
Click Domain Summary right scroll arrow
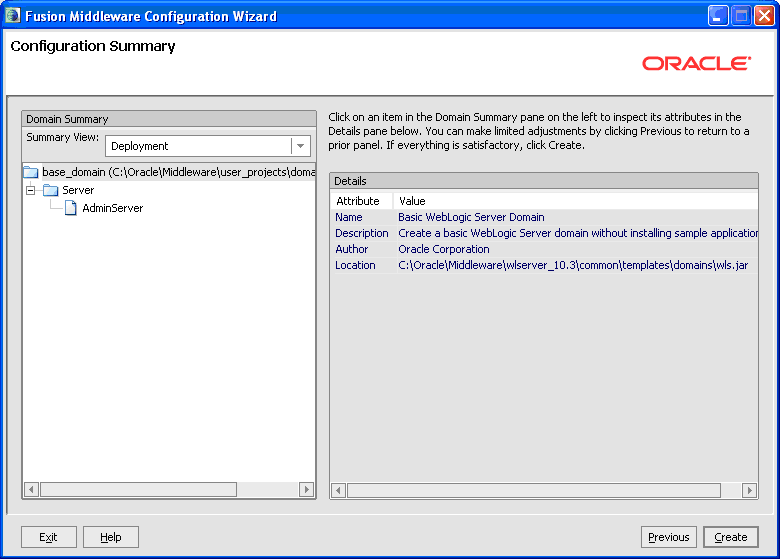pos(306,489)
